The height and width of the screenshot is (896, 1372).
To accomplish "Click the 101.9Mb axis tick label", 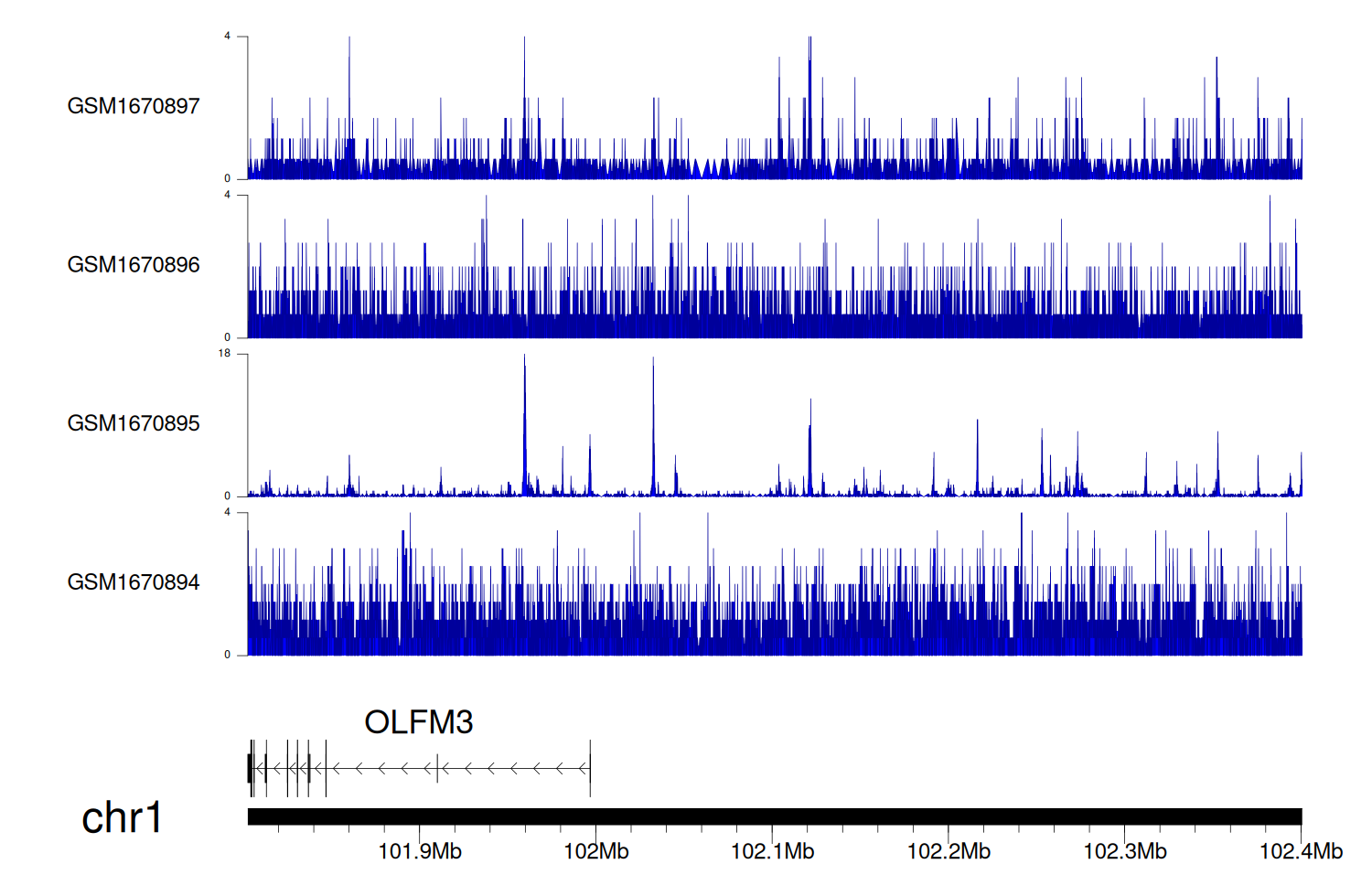I will pos(420,852).
